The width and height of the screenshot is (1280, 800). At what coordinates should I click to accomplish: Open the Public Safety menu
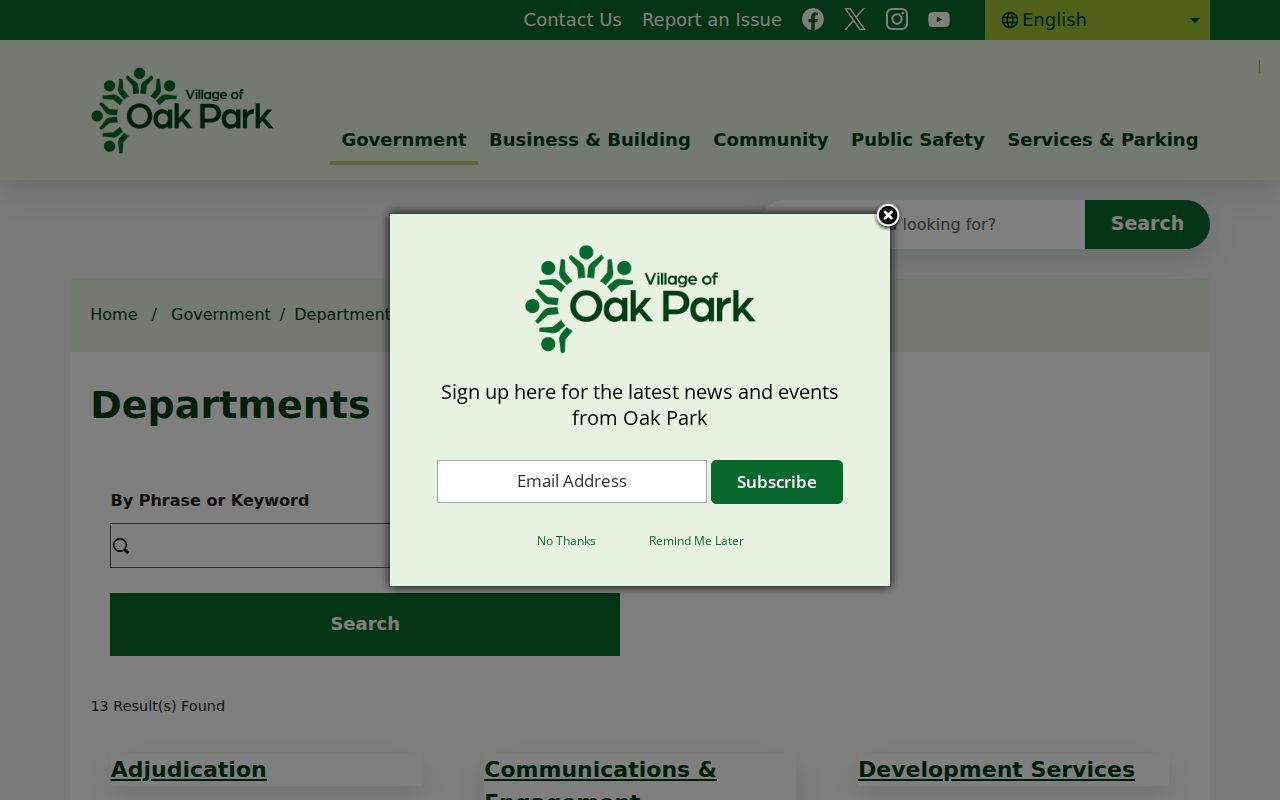(x=918, y=140)
